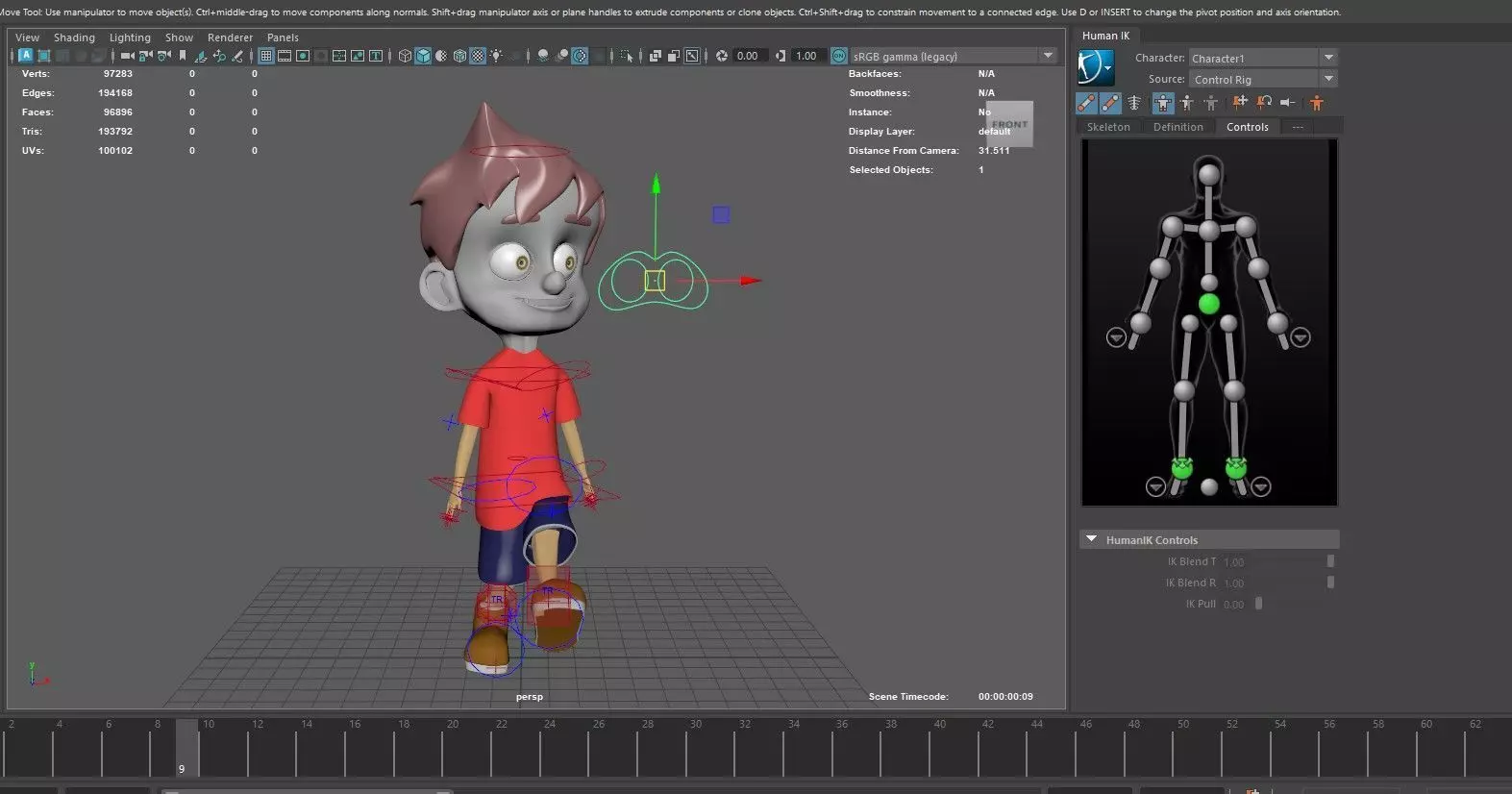Enable Smooth Shade All cube icon
The width and height of the screenshot is (1512, 794).
[x=423, y=56]
